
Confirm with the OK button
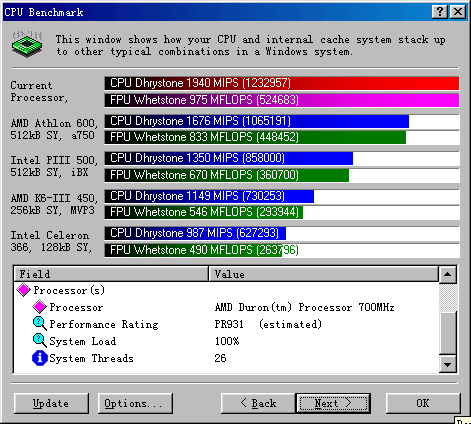click(x=423, y=403)
